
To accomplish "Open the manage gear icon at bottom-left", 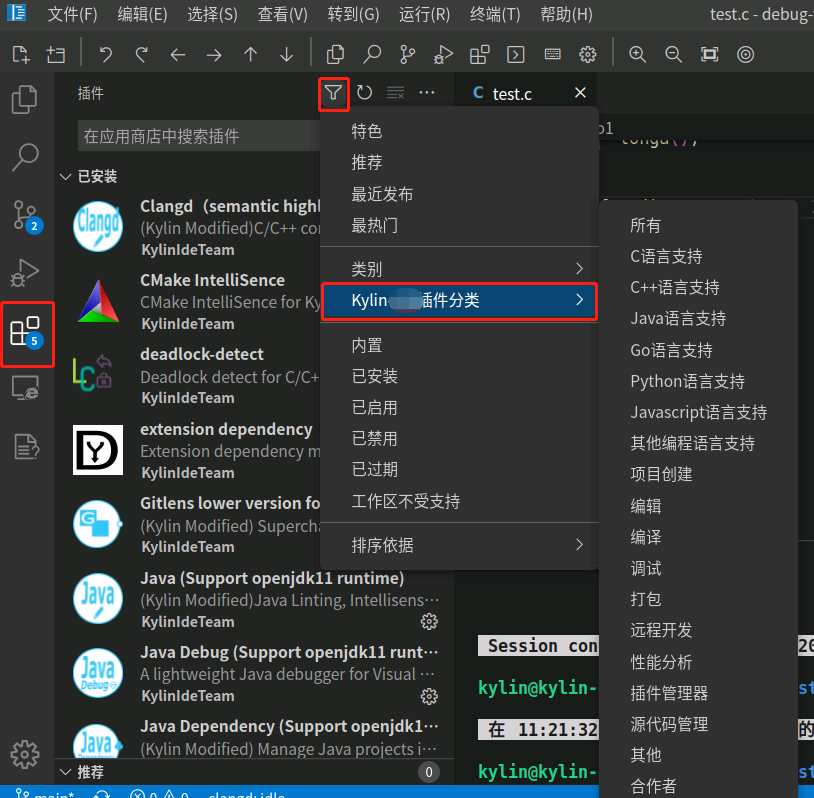I will (x=25, y=754).
